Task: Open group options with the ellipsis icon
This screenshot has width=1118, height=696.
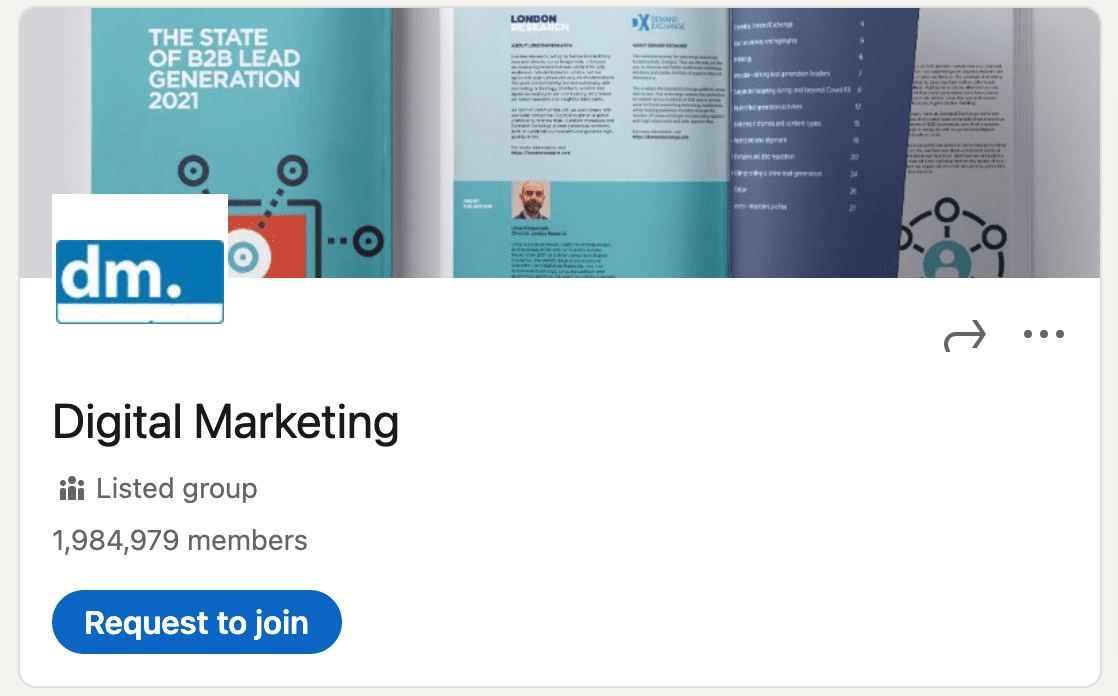Action: pyautogui.click(x=1044, y=335)
